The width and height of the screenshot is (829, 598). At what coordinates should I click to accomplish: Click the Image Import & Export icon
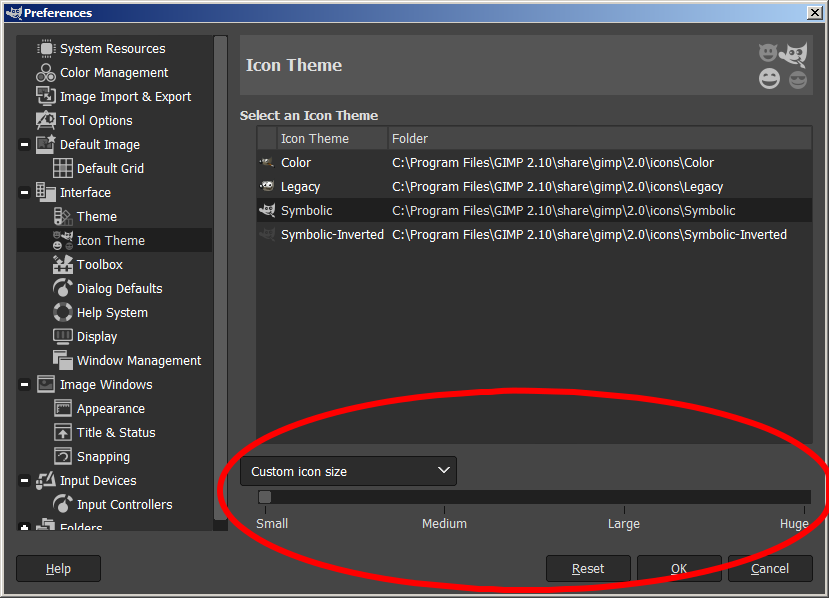[45, 96]
